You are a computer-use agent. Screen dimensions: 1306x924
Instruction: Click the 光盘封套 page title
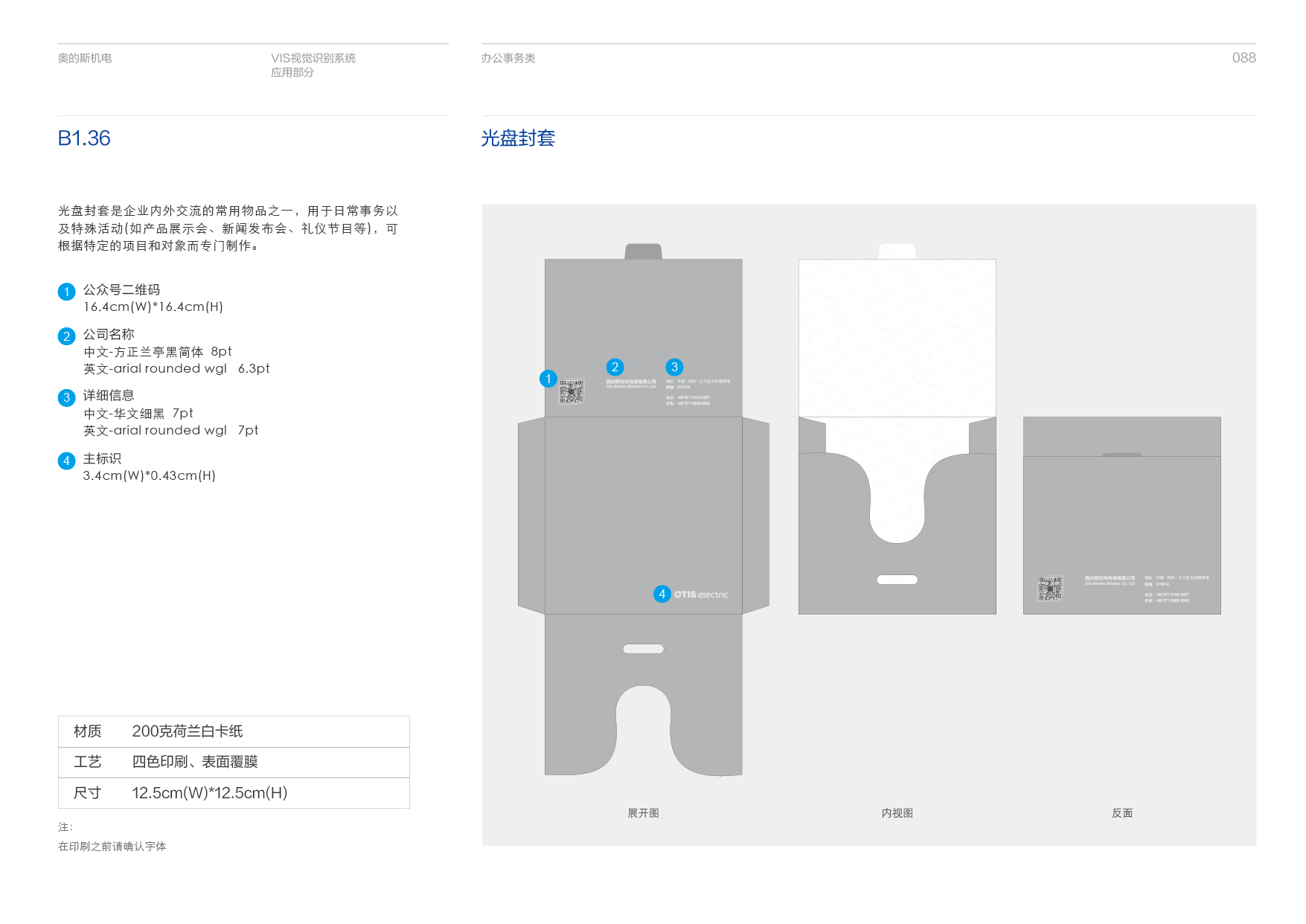click(518, 138)
